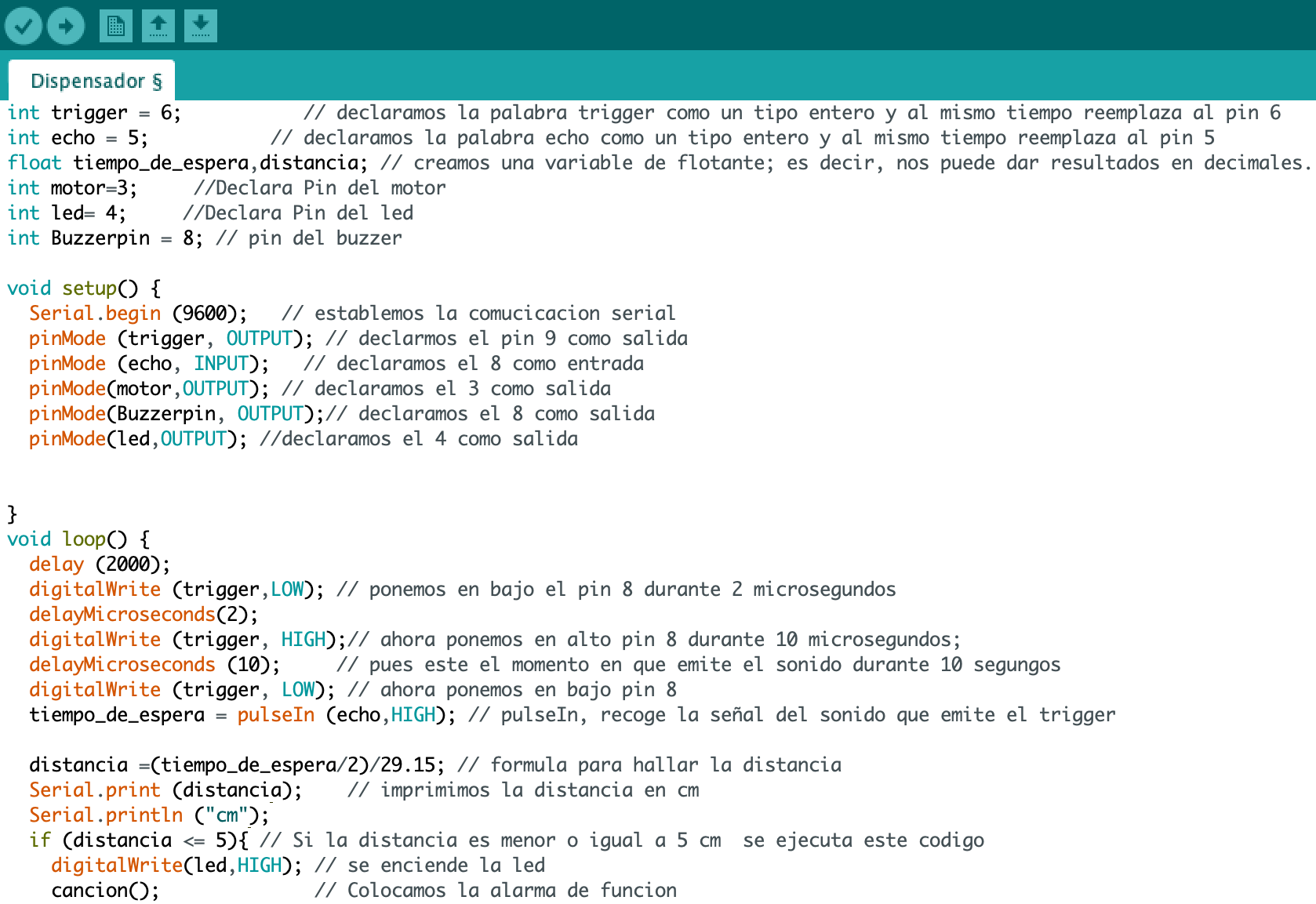Click comment '// pin del buzzer'

tap(309, 238)
